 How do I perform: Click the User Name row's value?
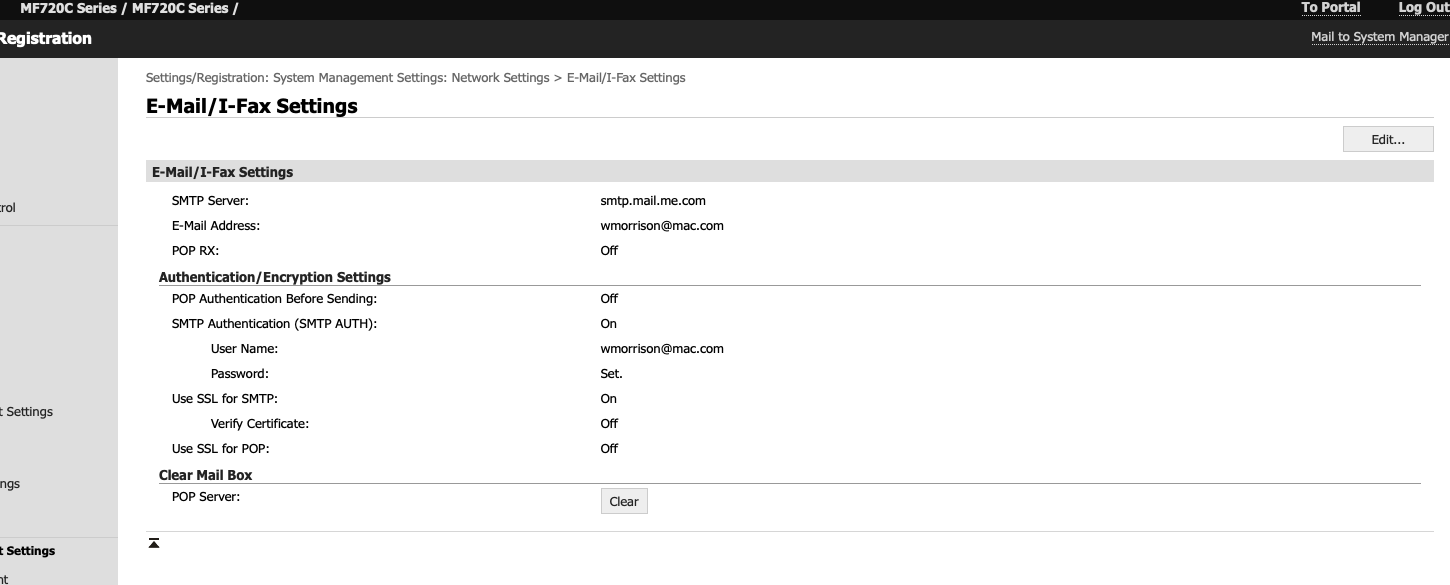(661, 349)
